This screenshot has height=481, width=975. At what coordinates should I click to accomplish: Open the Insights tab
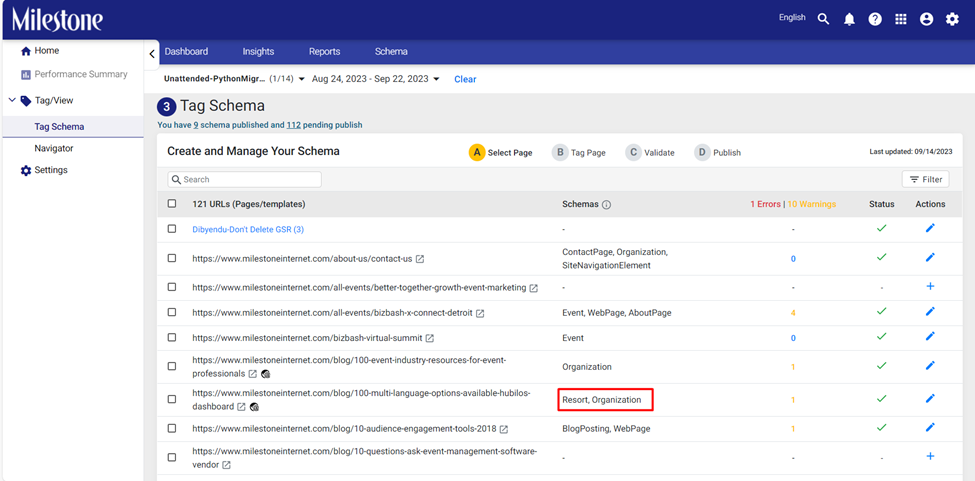(258, 52)
